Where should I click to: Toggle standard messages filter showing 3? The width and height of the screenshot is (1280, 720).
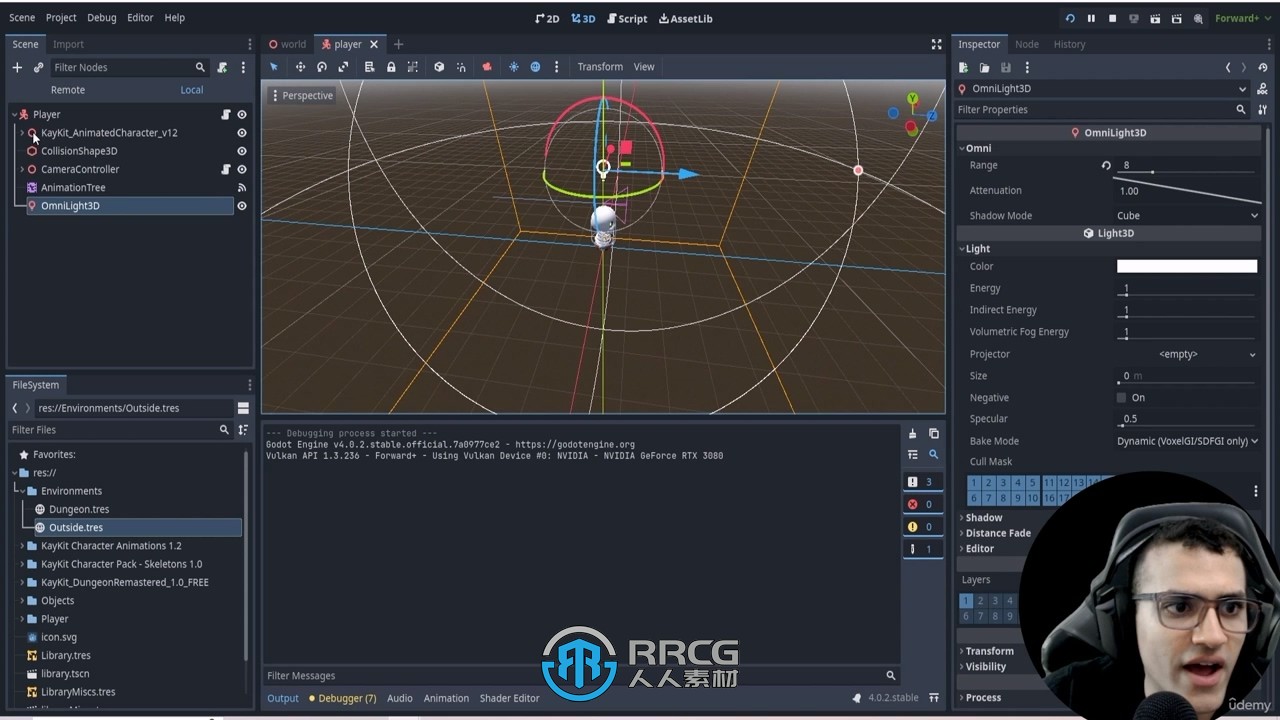922,482
